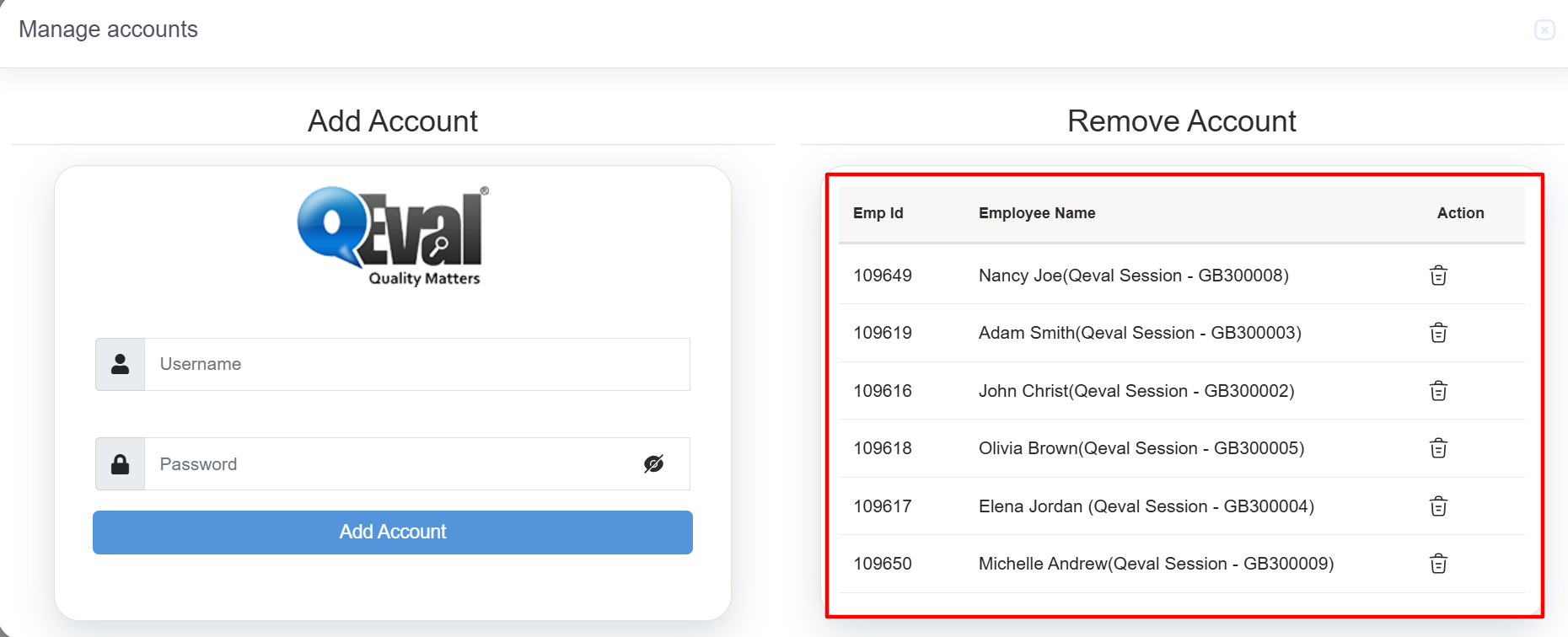Select Emp Id 109617 cell
Screen dimensions: 1568x637
pos(883,506)
